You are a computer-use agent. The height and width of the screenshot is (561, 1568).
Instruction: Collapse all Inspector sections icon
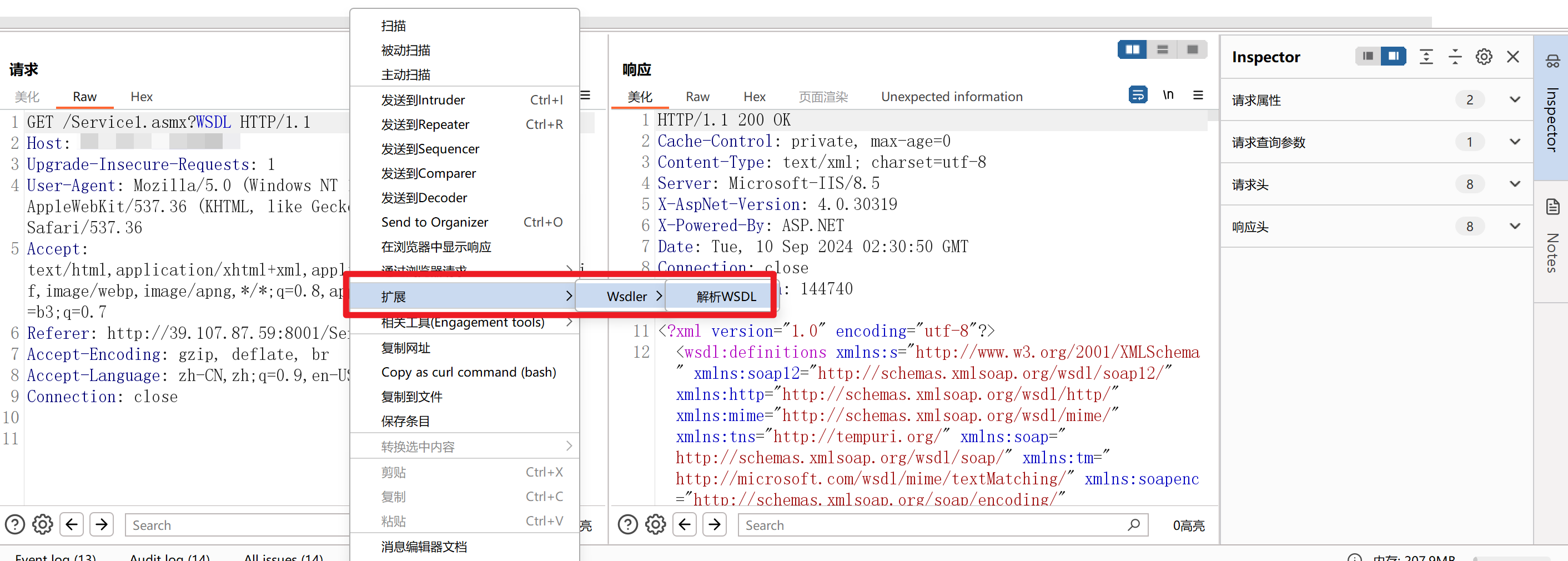(1455, 57)
